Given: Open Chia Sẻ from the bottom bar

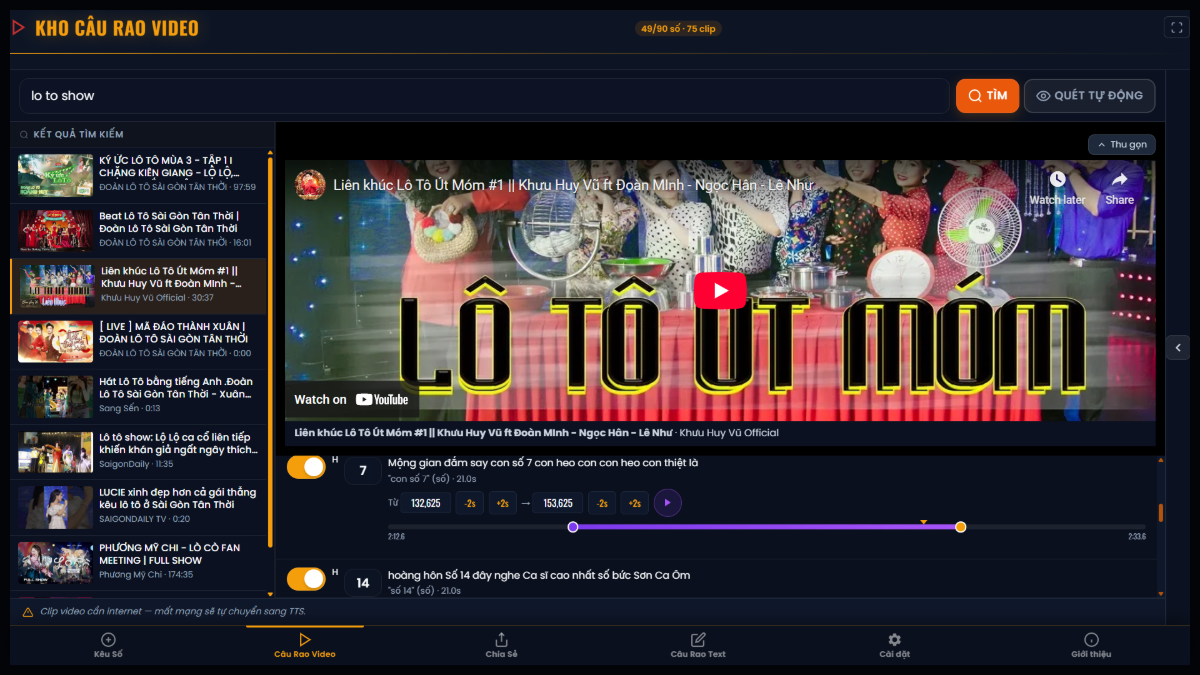Looking at the screenshot, I should (501, 639).
